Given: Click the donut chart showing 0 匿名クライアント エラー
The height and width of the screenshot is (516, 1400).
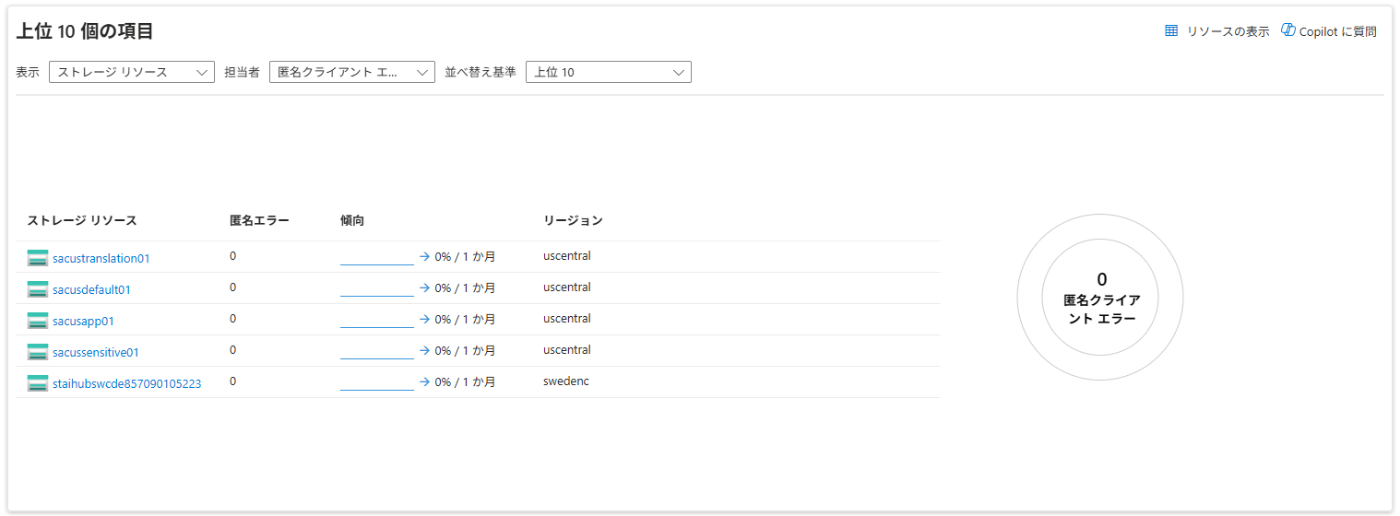Looking at the screenshot, I should click(x=1100, y=297).
